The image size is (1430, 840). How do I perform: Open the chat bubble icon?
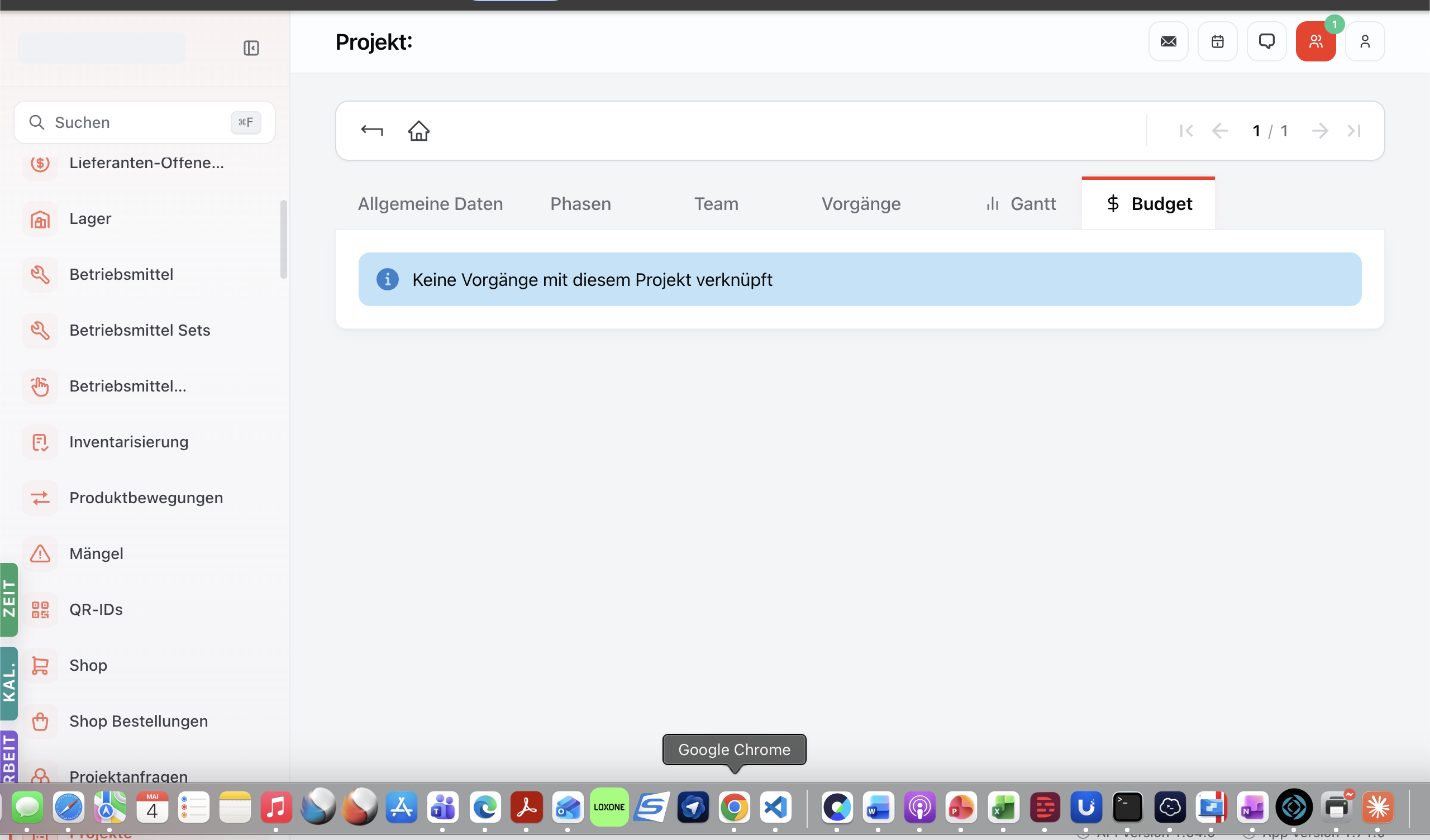[1266, 41]
